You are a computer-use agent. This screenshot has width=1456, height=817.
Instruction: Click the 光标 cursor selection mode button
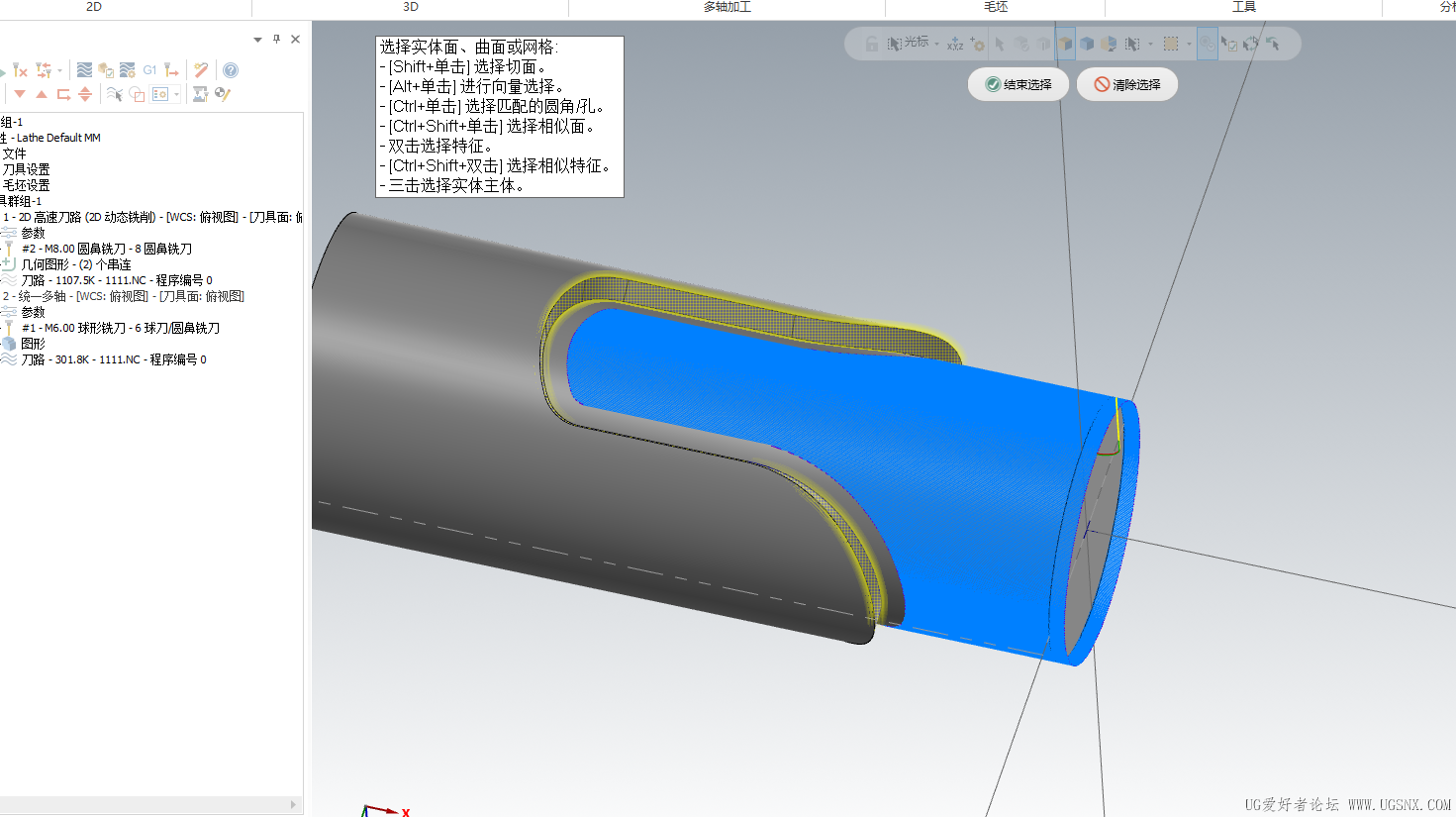[908, 44]
